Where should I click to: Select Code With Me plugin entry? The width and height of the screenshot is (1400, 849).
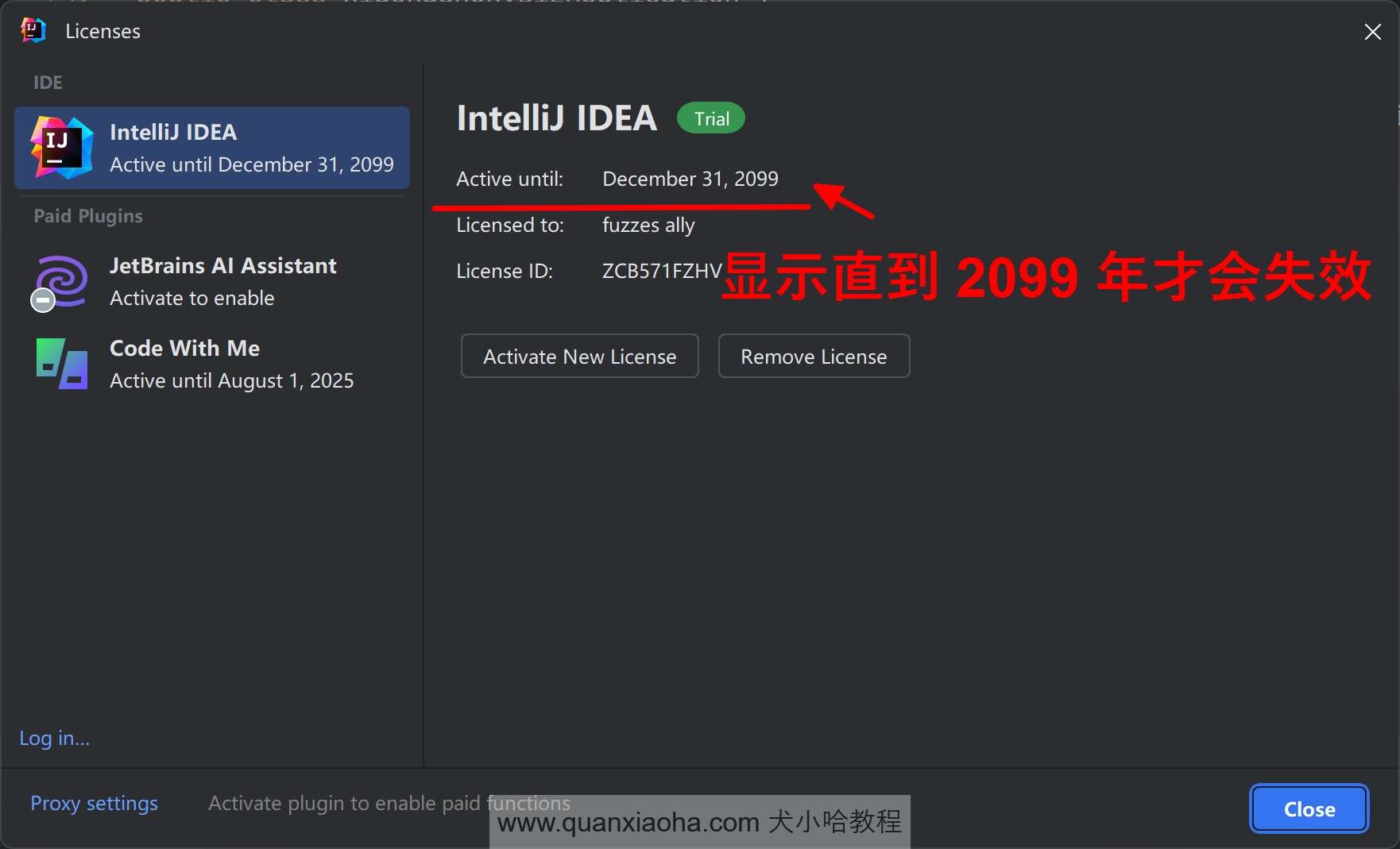(x=212, y=365)
